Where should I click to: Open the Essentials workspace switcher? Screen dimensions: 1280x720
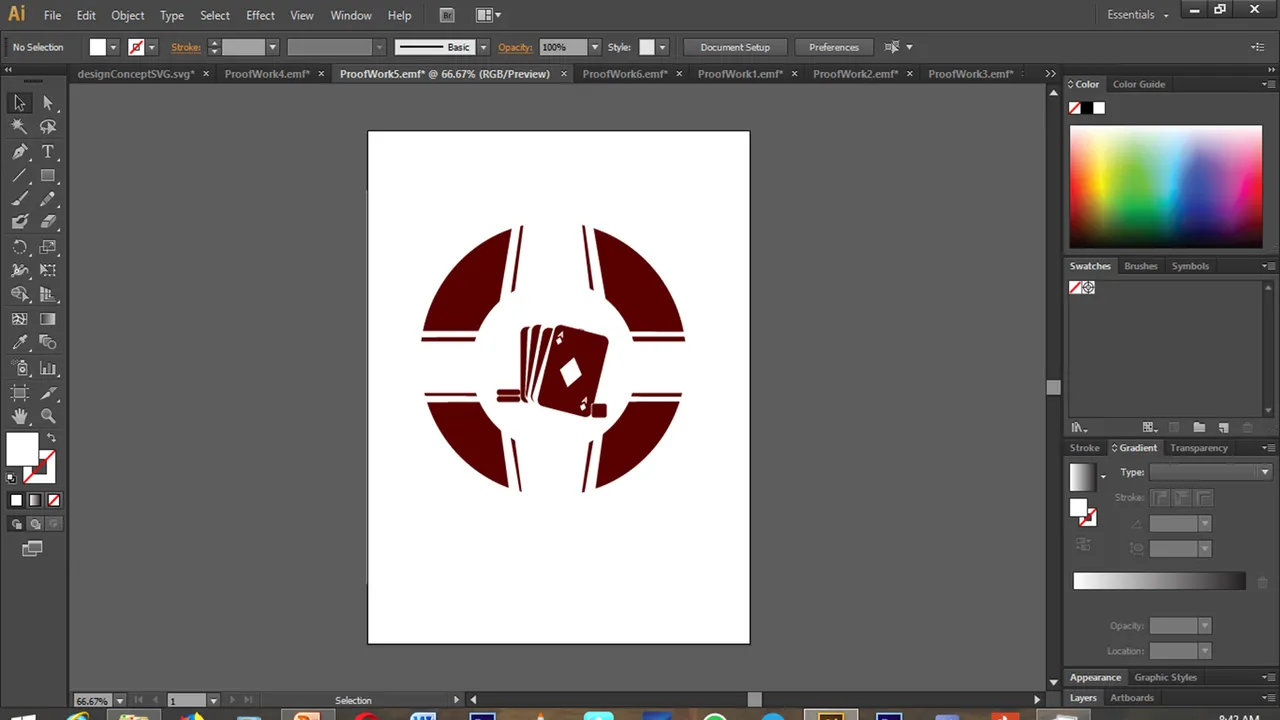click(x=1137, y=15)
